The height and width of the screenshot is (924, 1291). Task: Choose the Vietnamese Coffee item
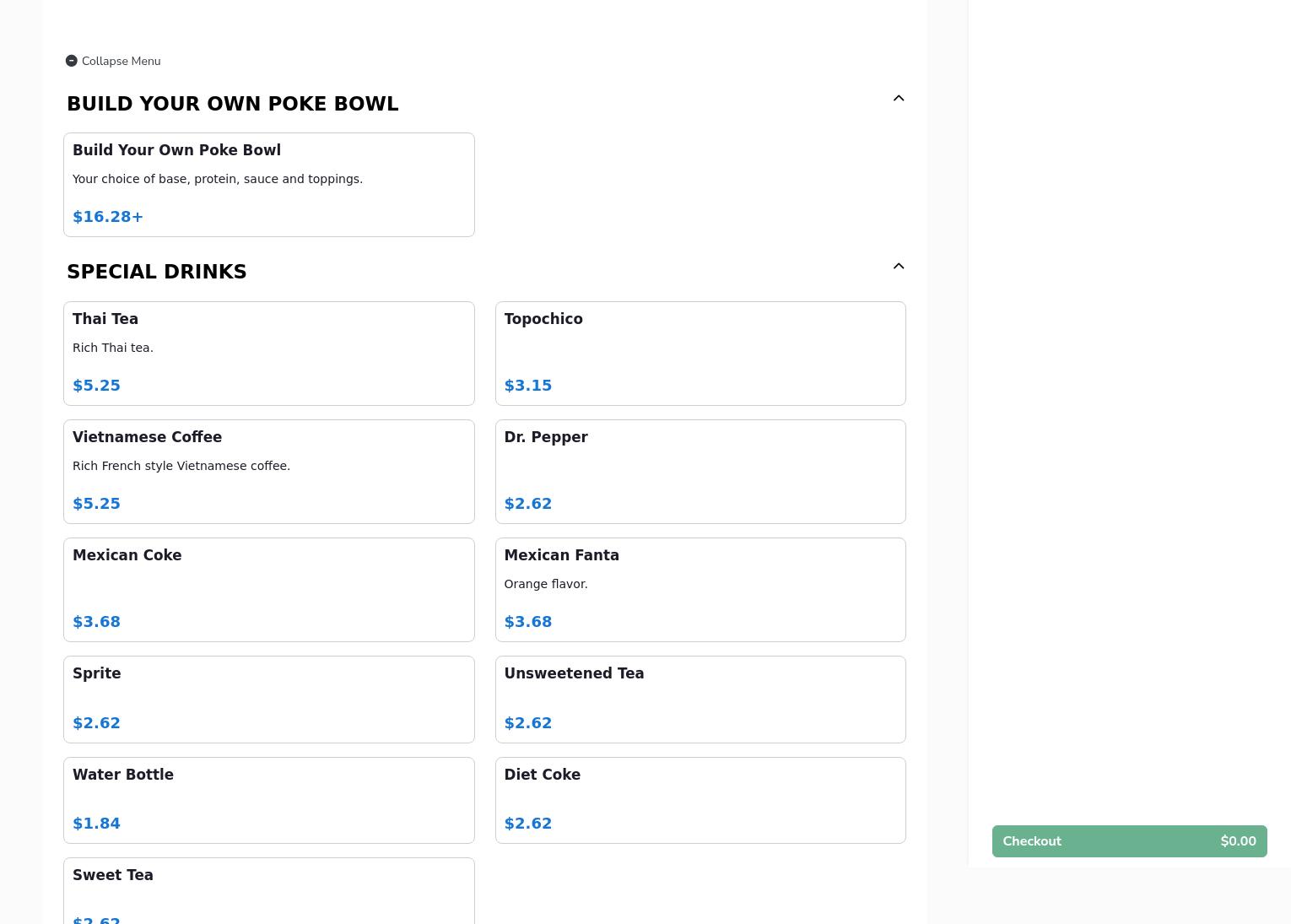pos(268,471)
